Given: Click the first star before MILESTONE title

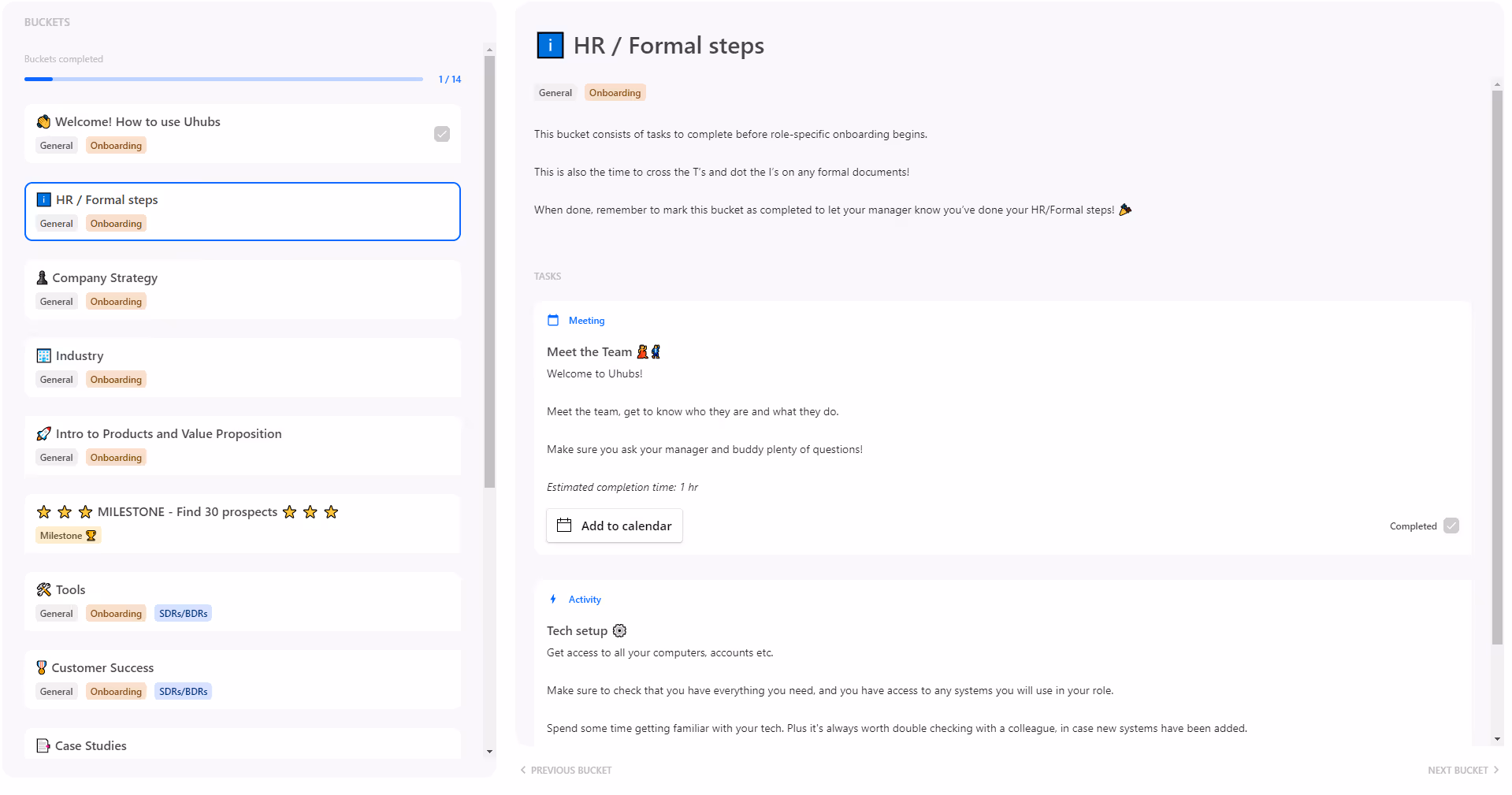Looking at the screenshot, I should click(44, 511).
